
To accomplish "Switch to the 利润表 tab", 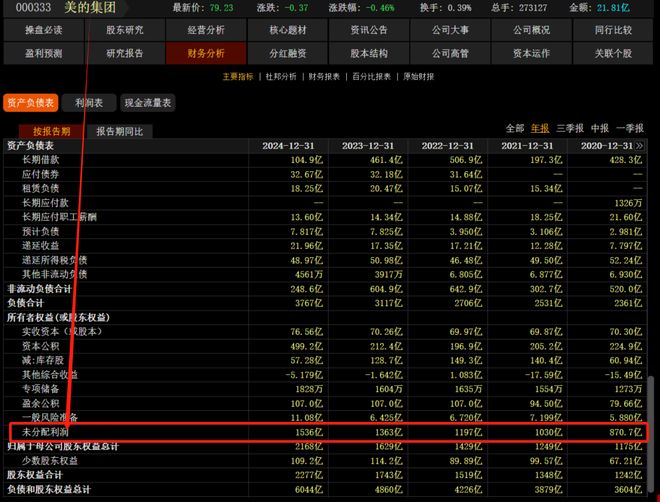I will click(x=88, y=102).
